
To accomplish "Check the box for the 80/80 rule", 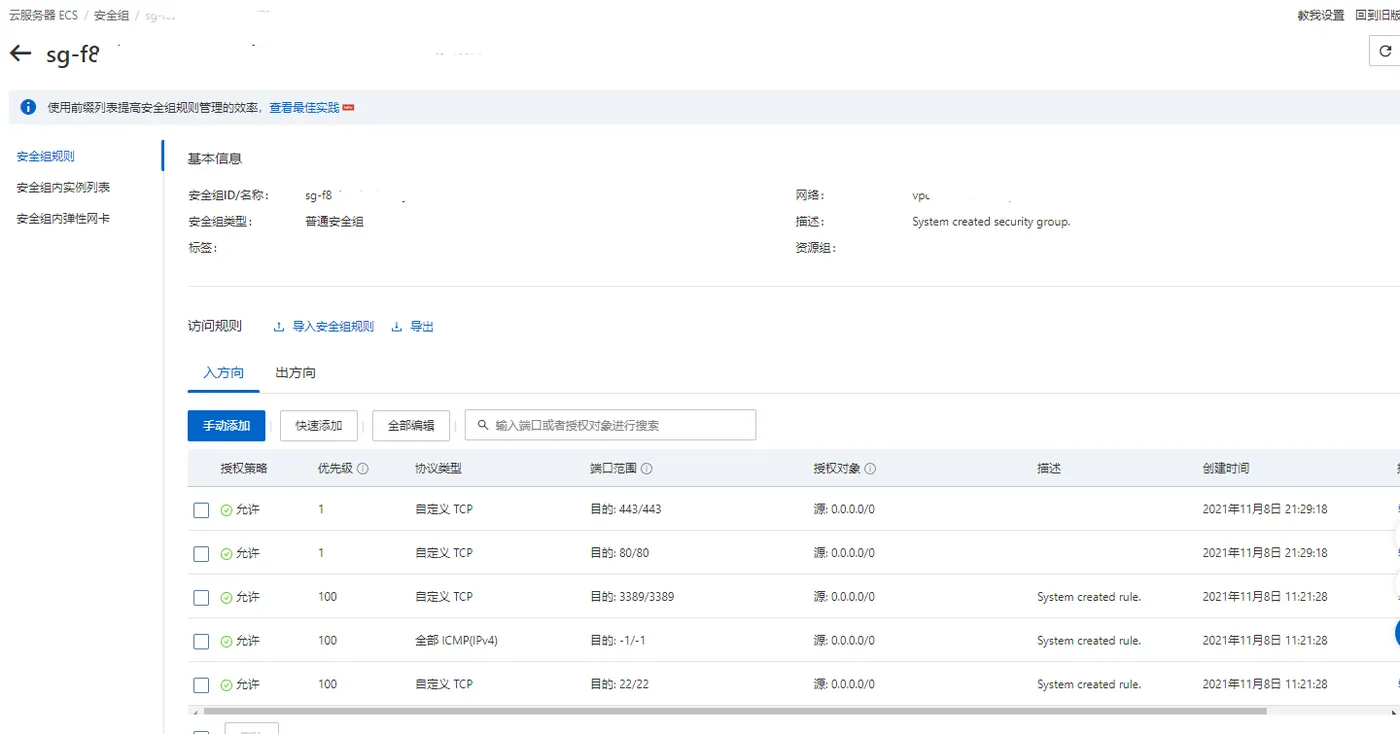I will [201, 554].
